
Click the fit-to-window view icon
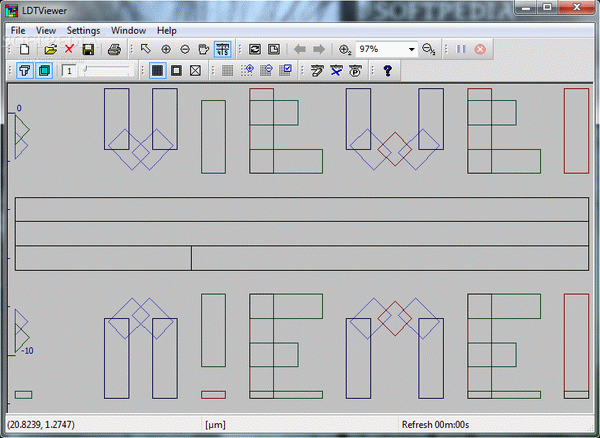274,49
